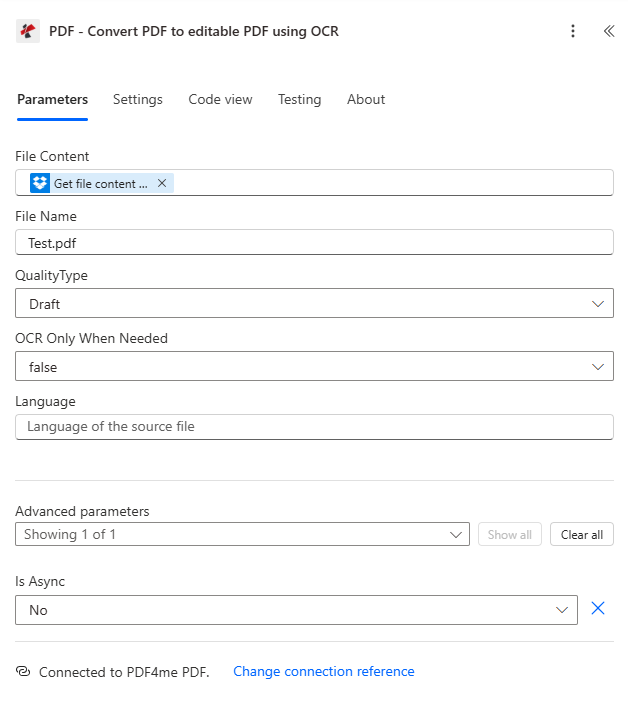The height and width of the screenshot is (704, 628).
Task: Open the OCR Only When Needed dropdown
Action: (314, 366)
